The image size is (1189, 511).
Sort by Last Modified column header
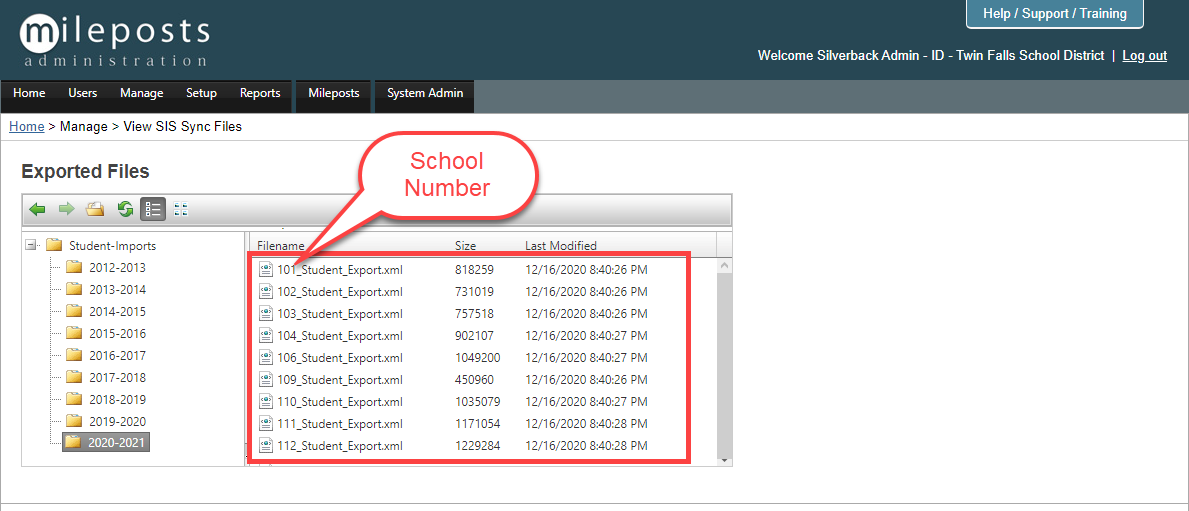[561, 246]
